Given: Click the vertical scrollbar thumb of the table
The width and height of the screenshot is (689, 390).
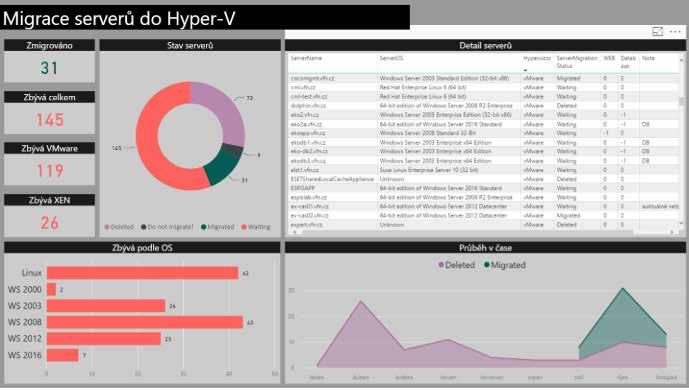Looking at the screenshot, I should (682, 101).
